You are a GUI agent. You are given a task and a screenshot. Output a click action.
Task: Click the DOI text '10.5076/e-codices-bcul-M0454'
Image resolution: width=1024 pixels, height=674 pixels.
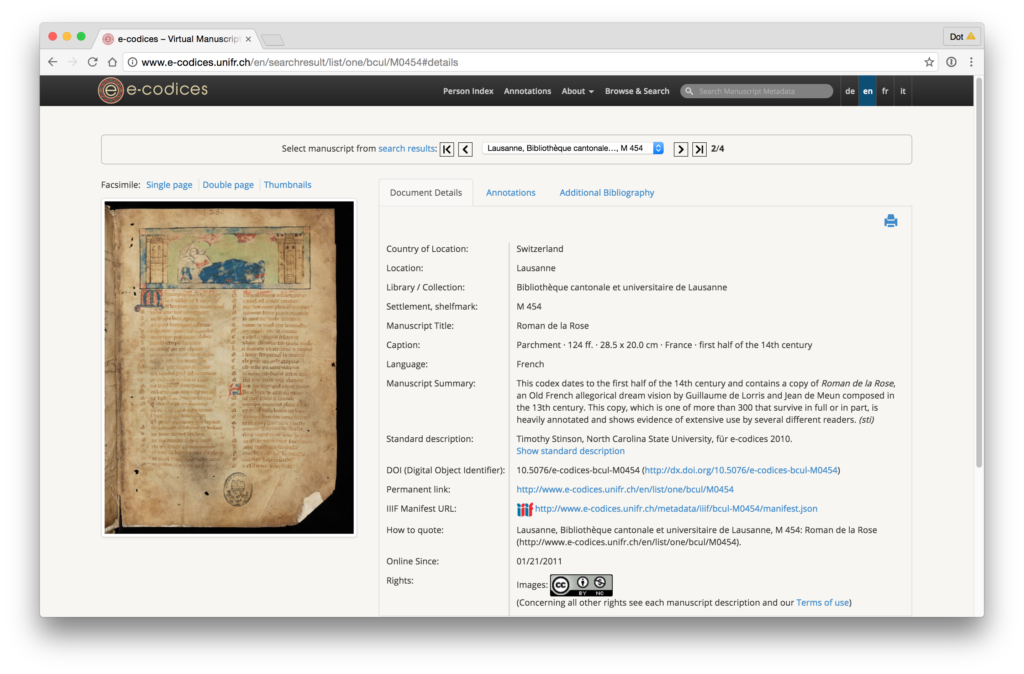coord(578,470)
